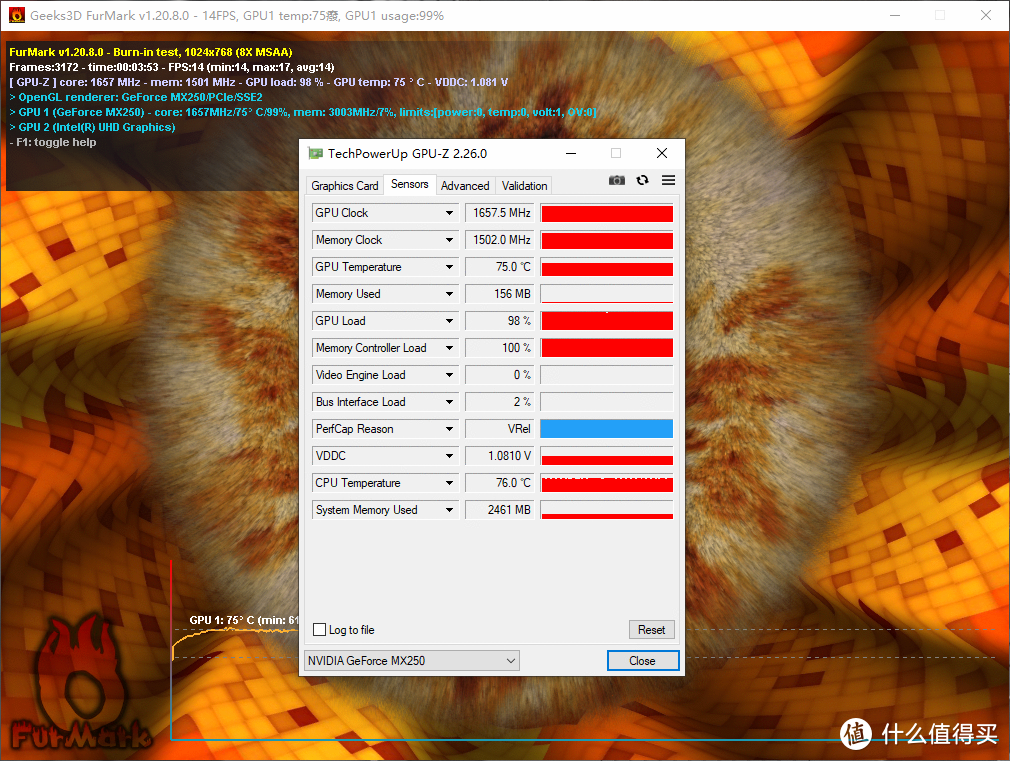Click the GPU-Z title bar app icon

[315, 153]
